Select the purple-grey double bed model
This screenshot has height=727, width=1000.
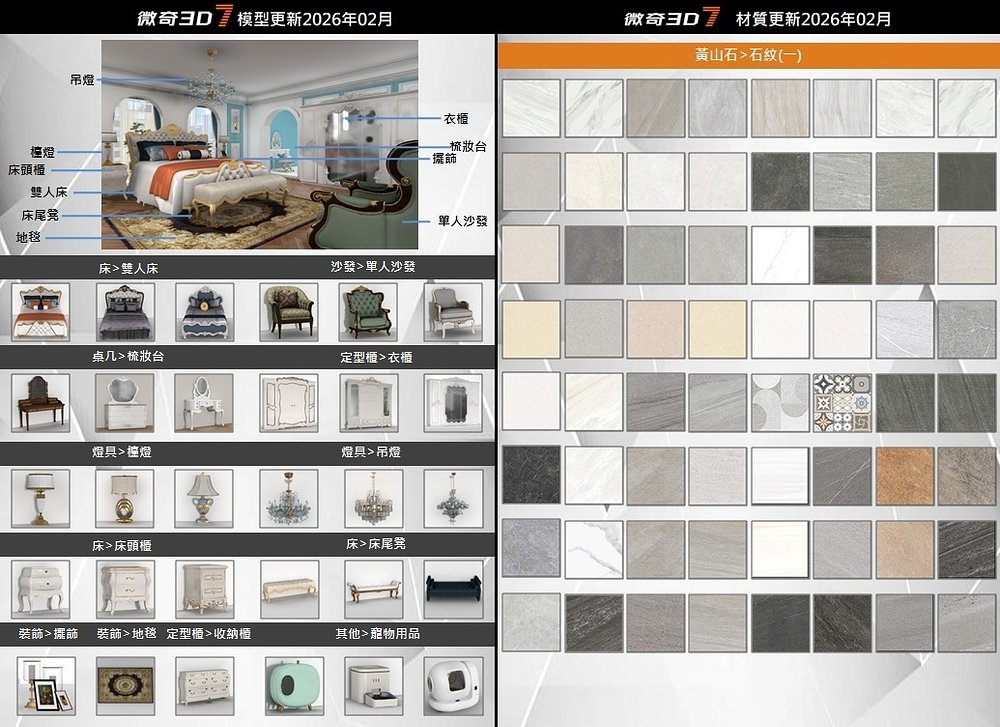[x=125, y=312]
